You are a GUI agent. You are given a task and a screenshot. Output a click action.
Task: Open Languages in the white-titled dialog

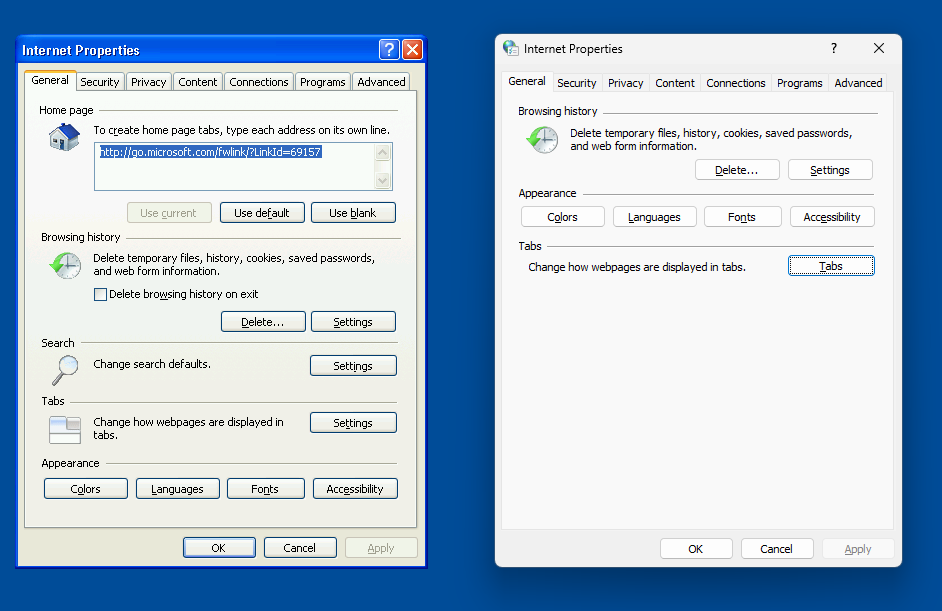[654, 217]
